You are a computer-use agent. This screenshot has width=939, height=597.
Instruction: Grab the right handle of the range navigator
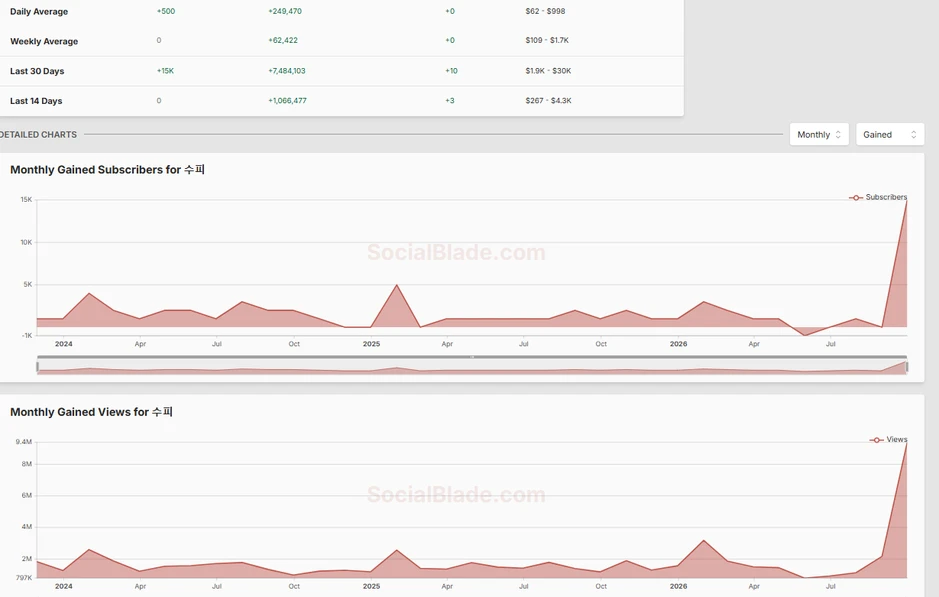coord(907,366)
